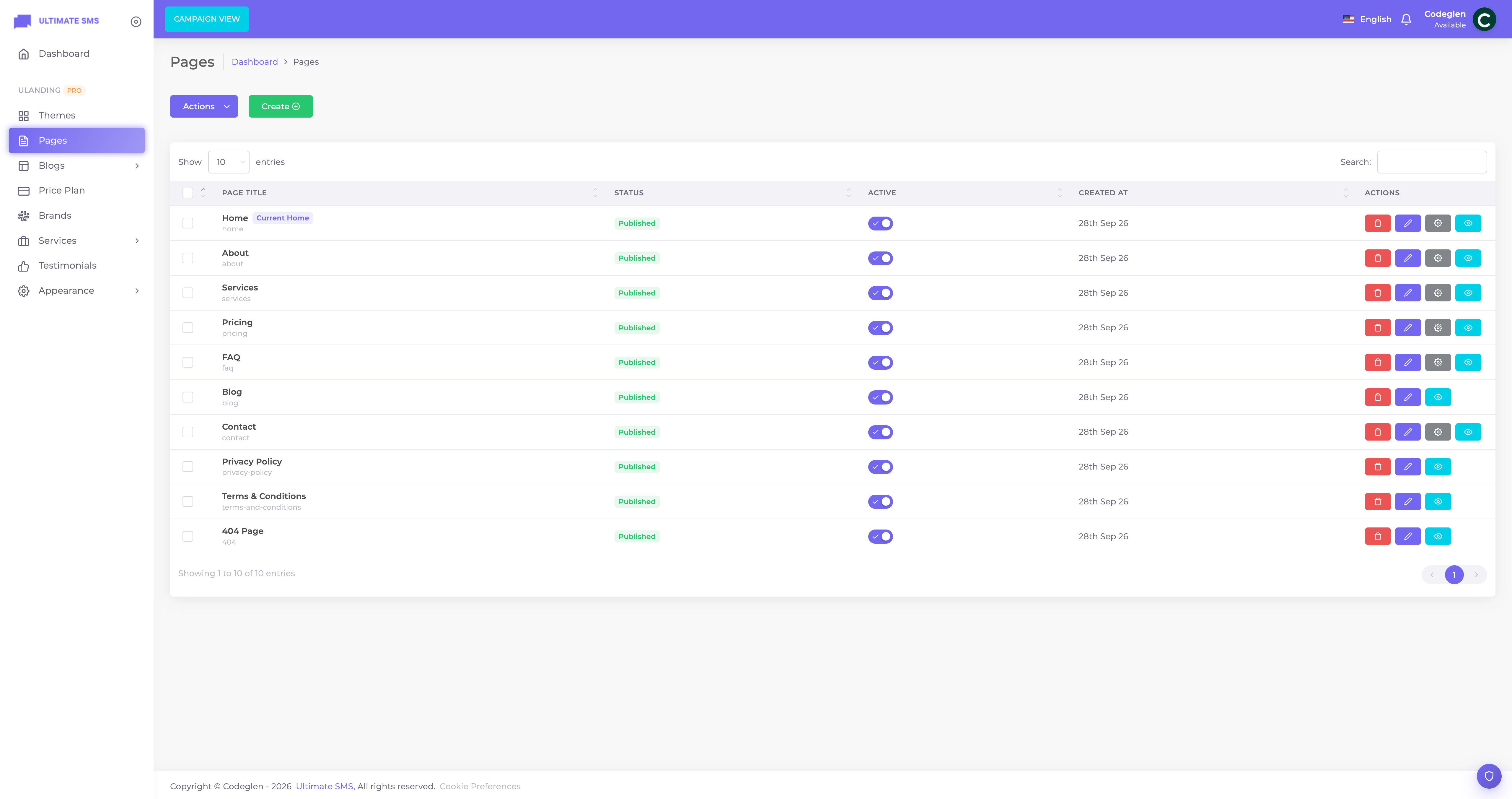1512x799 pixels.
Task: Disable the Services page active switch
Action: (x=880, y=293)
